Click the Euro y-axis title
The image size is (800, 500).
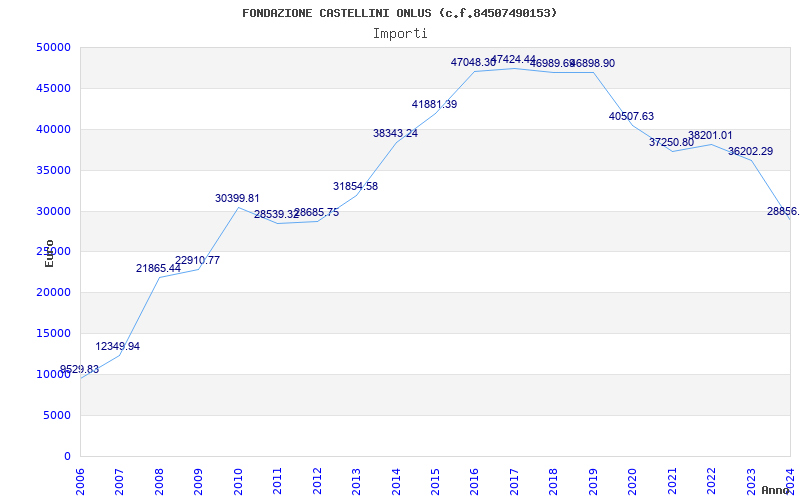(49, 254)
